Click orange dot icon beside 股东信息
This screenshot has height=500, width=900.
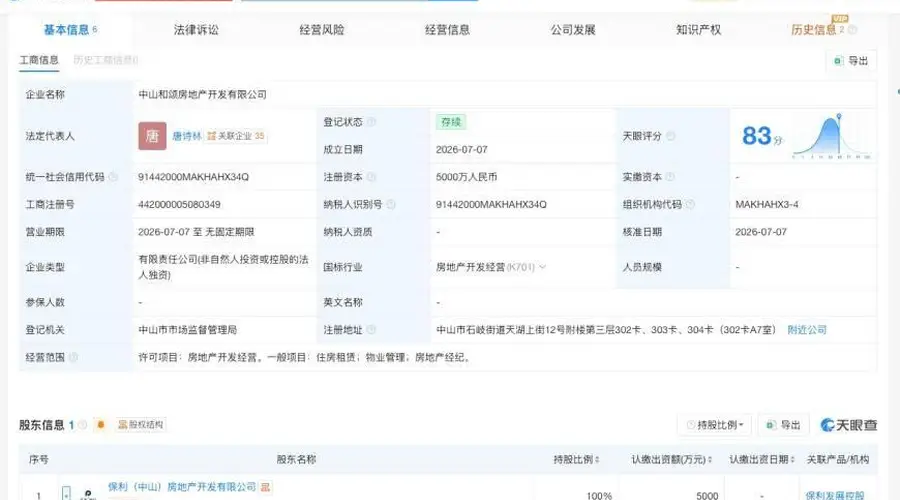point(101,425)
